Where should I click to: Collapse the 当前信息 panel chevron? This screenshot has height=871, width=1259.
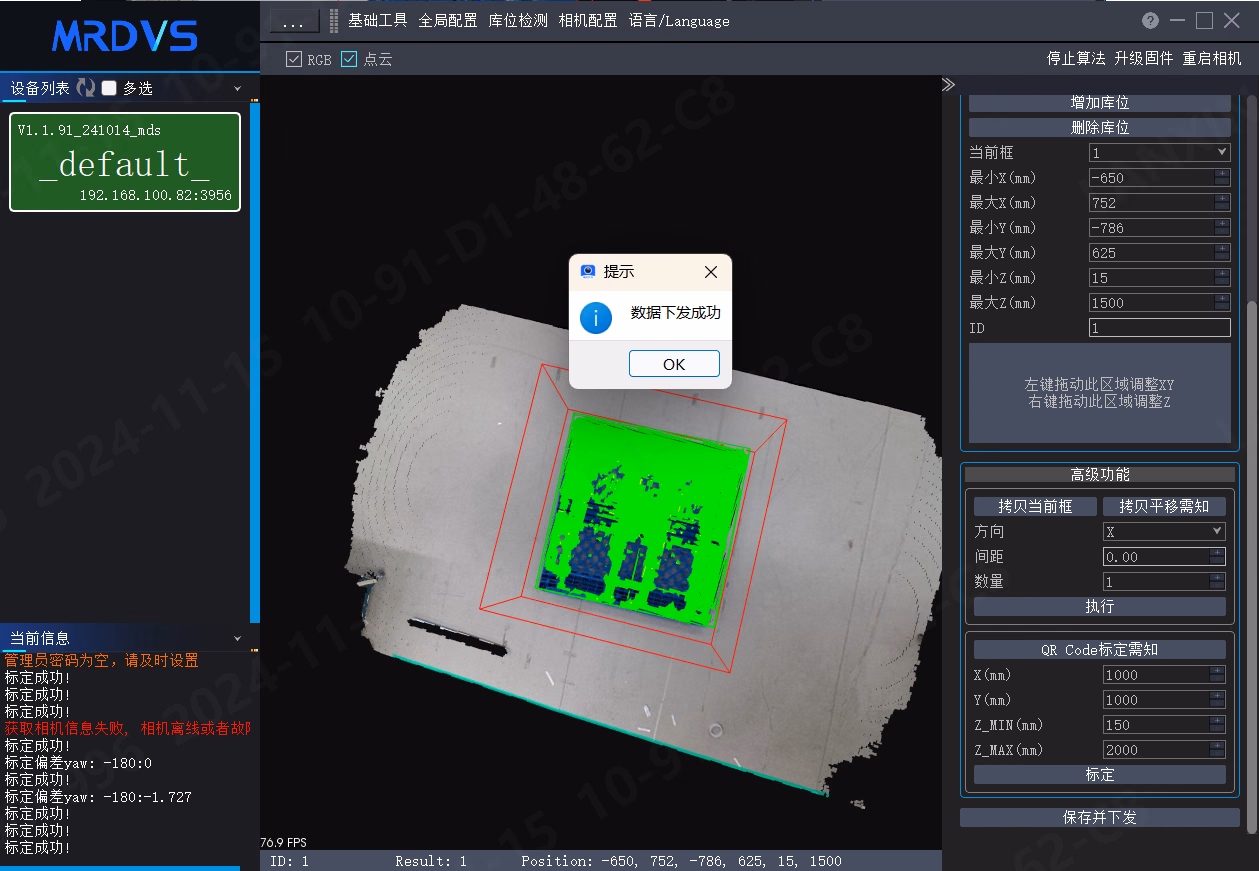point(237,638)
